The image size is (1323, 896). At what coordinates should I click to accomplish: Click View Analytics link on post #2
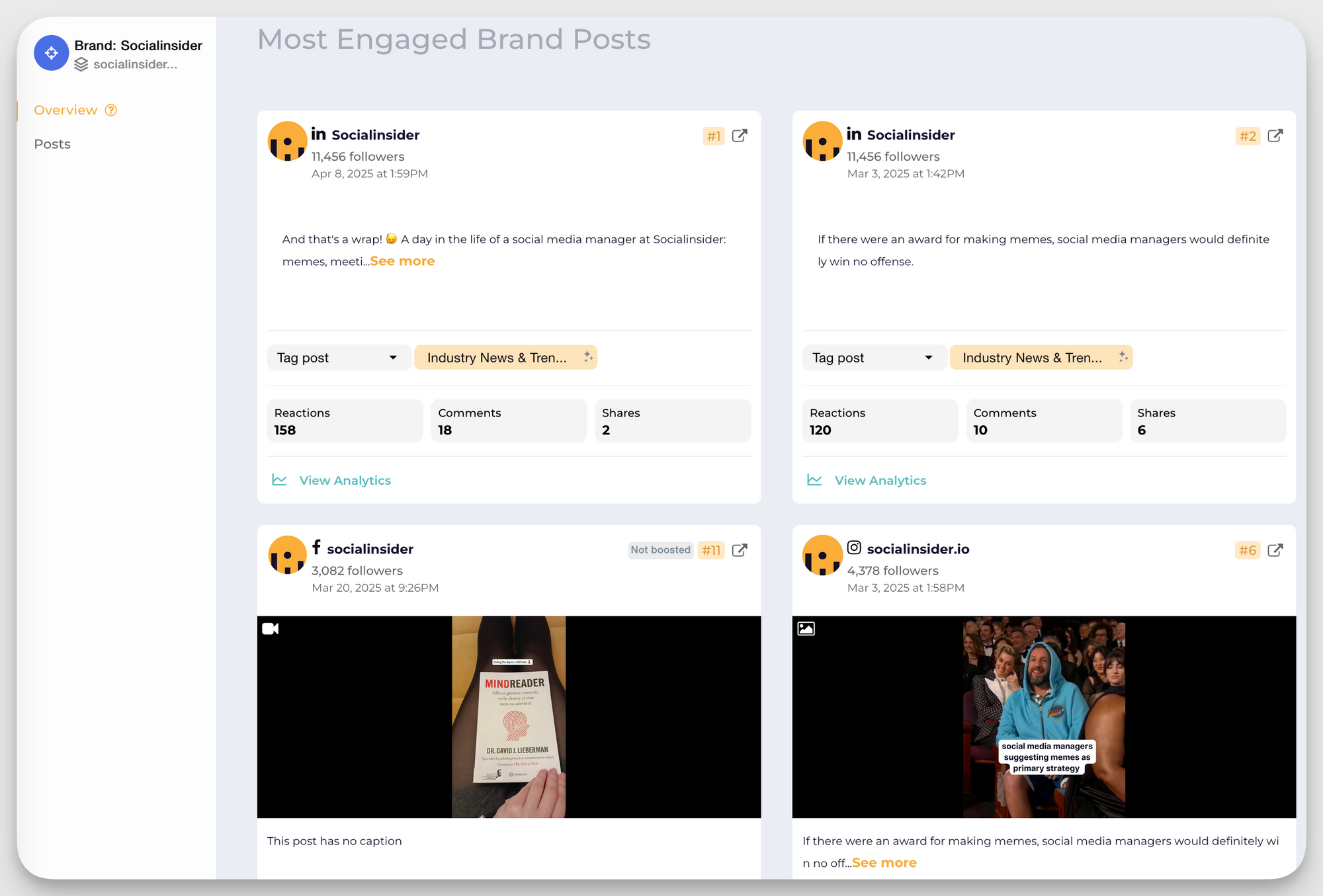[880, 481]
